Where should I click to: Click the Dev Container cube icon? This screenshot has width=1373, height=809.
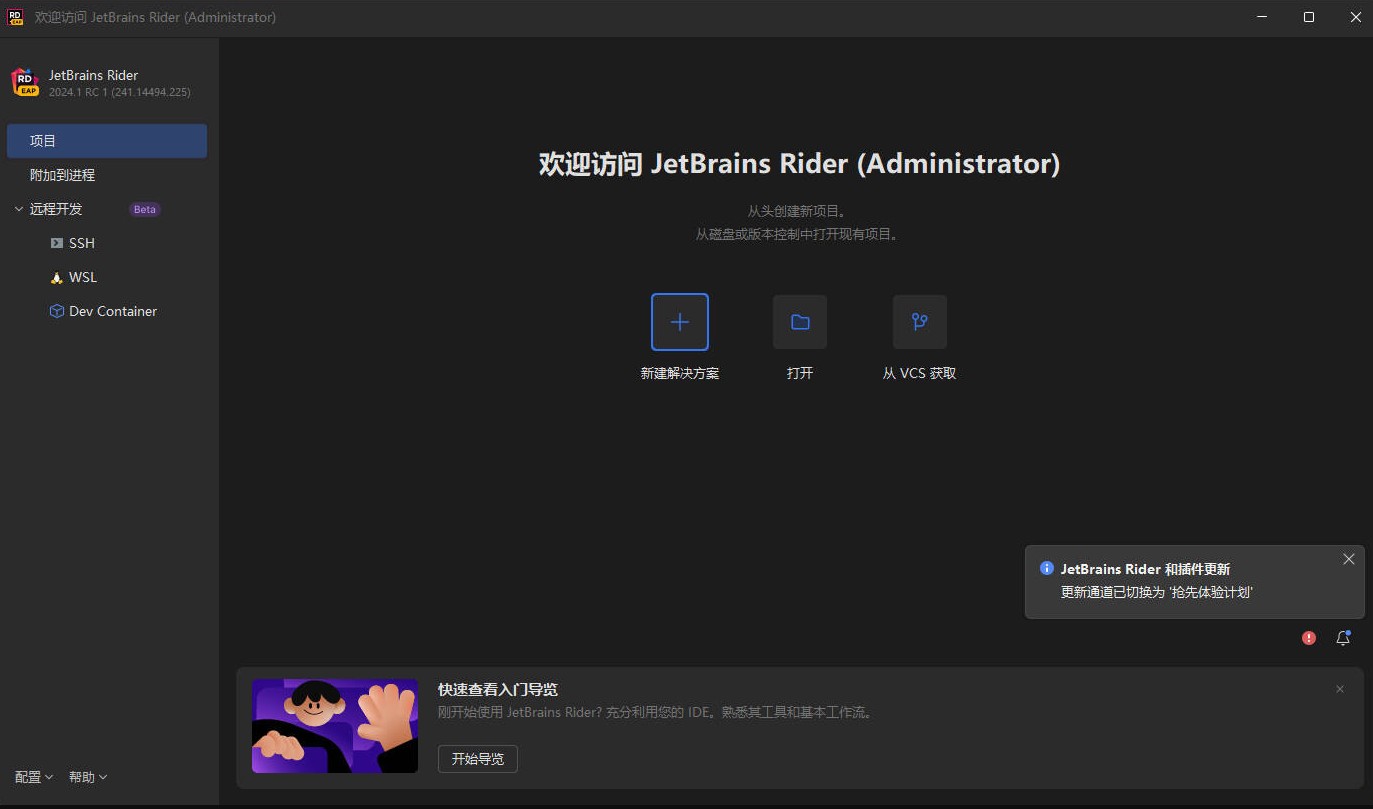click(x=57, y=311)
